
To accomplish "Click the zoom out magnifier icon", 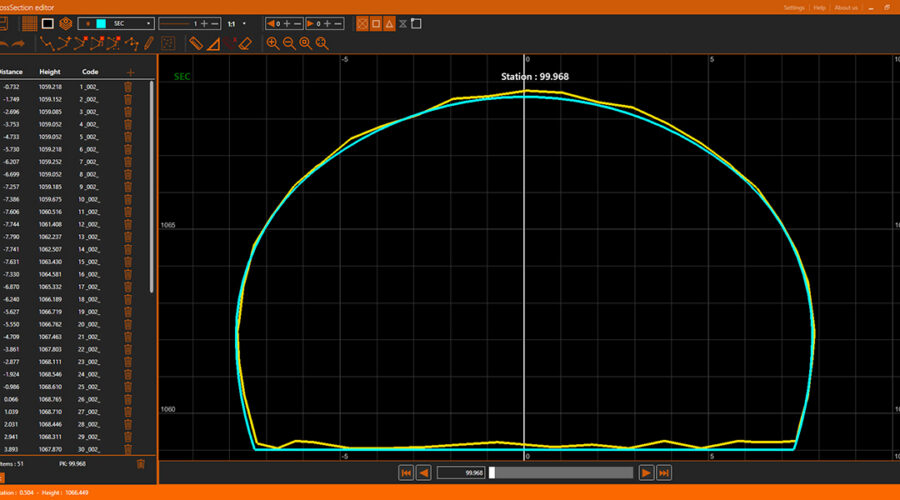I will pos(289,43).
